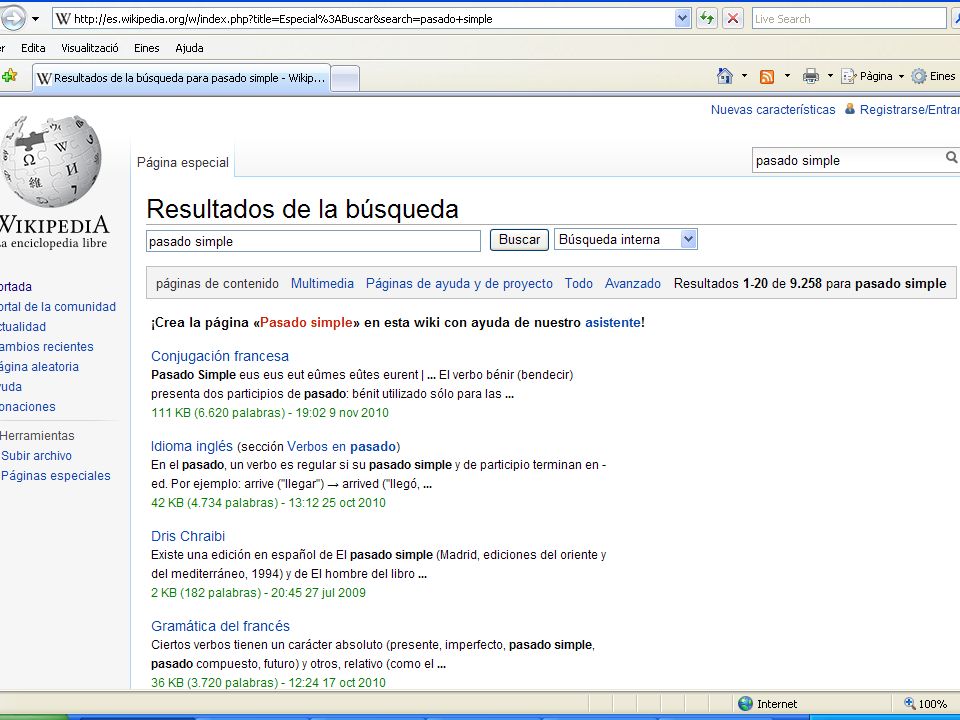Select páginas de contenido search profile

coord(217,283)
